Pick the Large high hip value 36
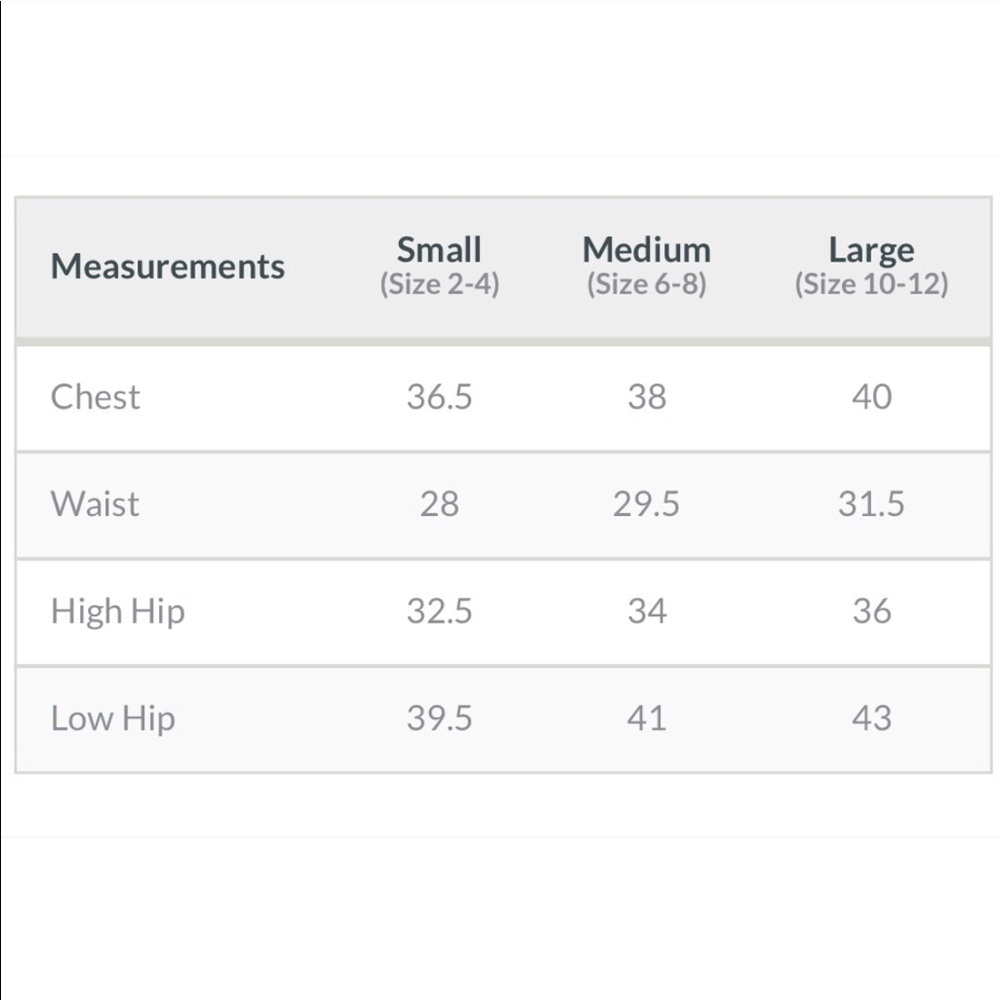The height and width of the screenshot is (1000, 1000). [x=871, y=611]
